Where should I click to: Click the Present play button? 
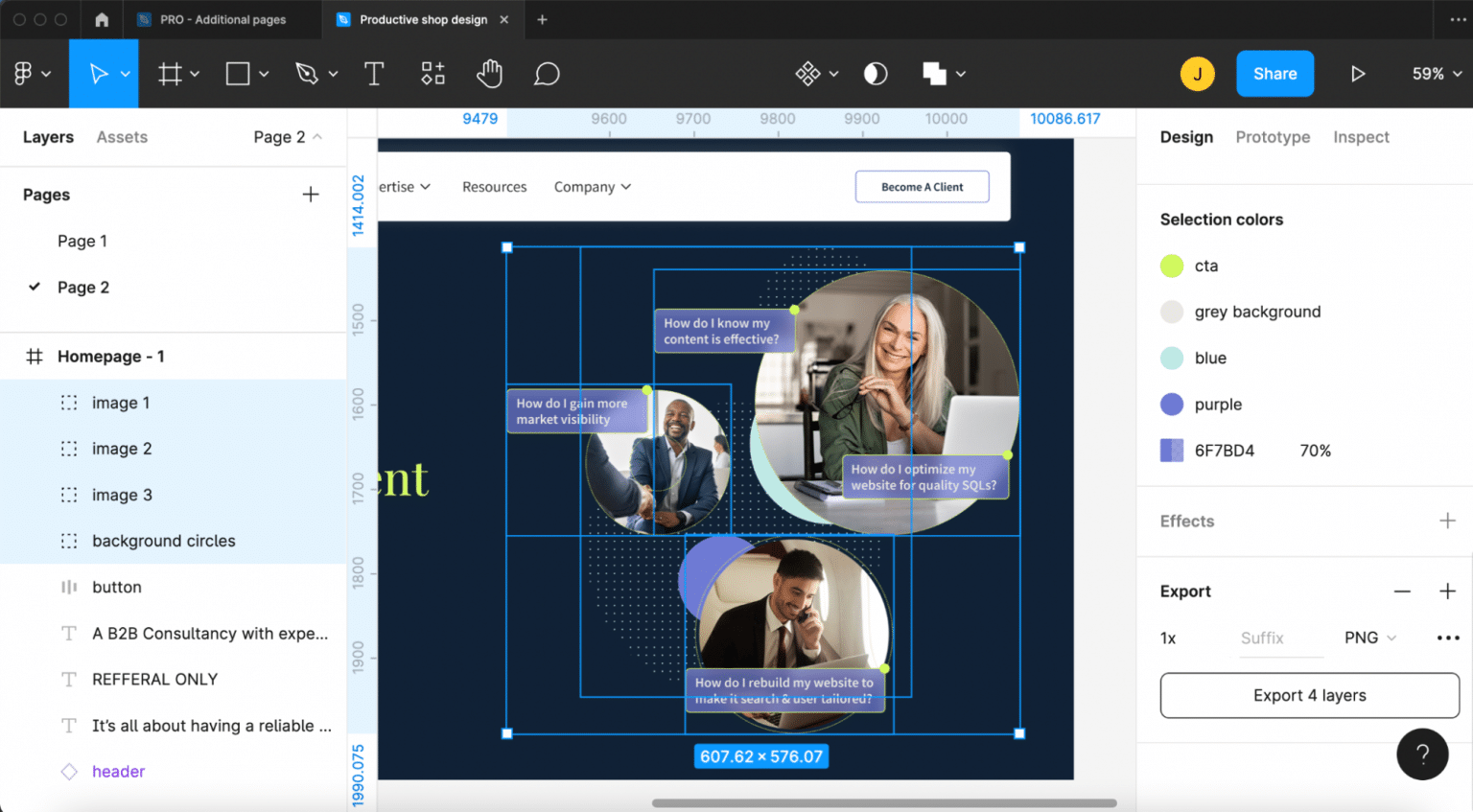pos(1357,74)
